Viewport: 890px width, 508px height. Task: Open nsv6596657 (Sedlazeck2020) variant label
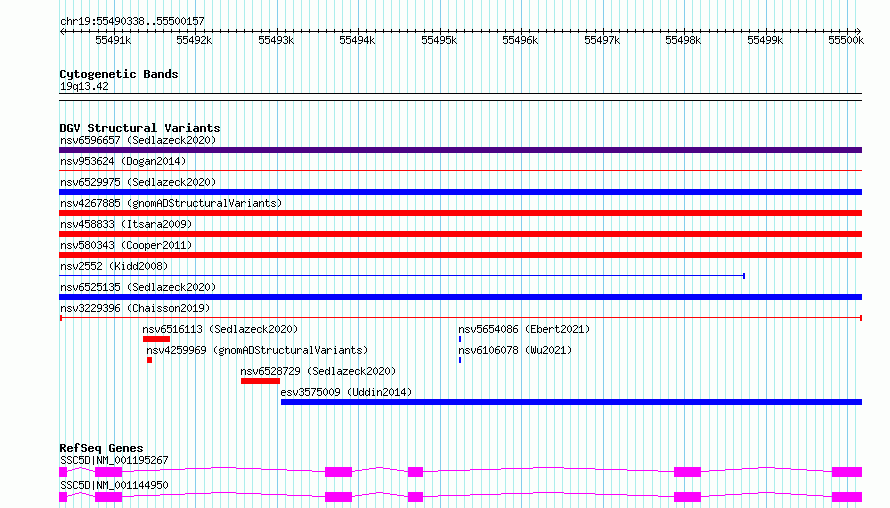pyautogui.click(x=138, y=140)
